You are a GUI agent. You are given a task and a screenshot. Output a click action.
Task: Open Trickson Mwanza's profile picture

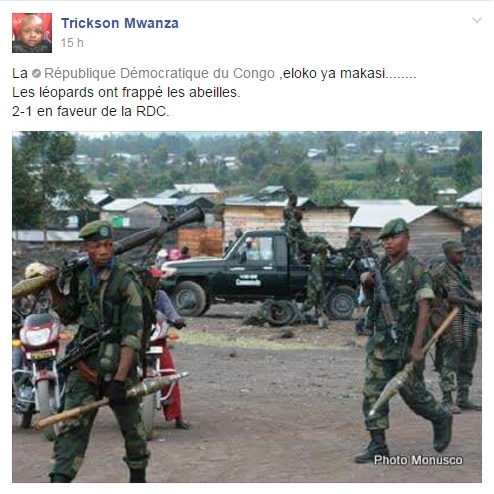32,33
